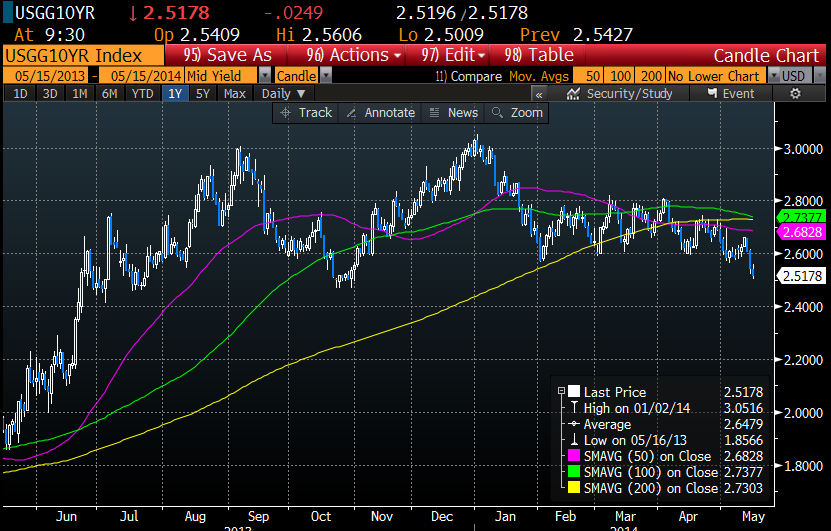Open the Daily periodicity dropdown
Screen dimensions: 831x531
click(284, 94)
